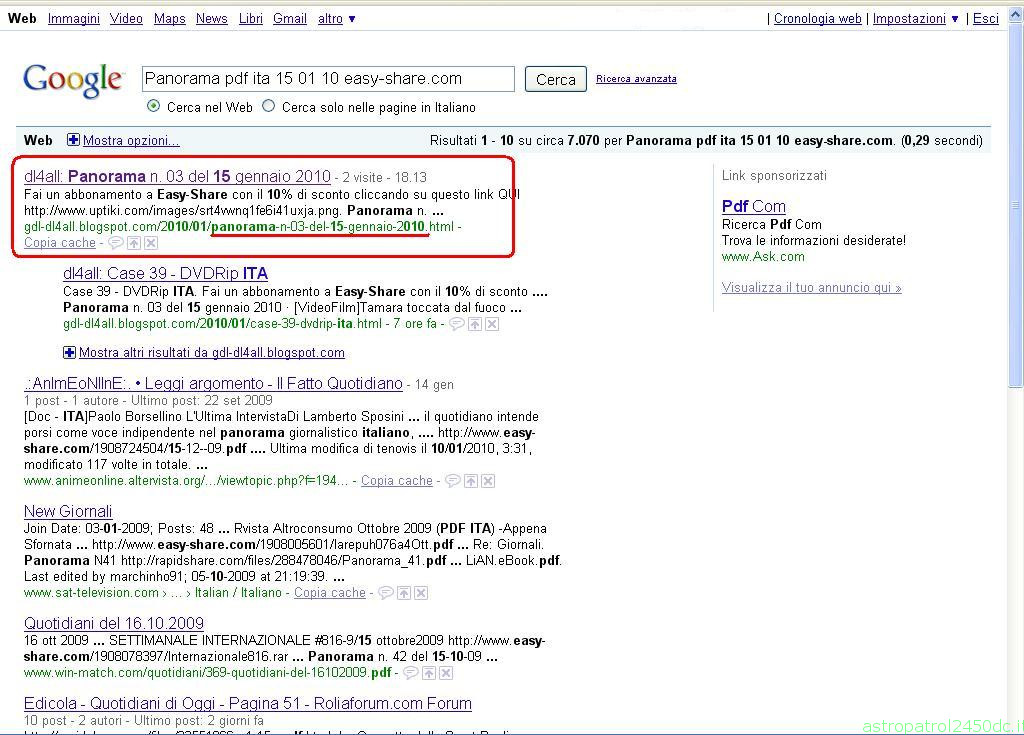
Task: Promote Case 39 result with up-arrow icon
Action: tap(475, 324)
